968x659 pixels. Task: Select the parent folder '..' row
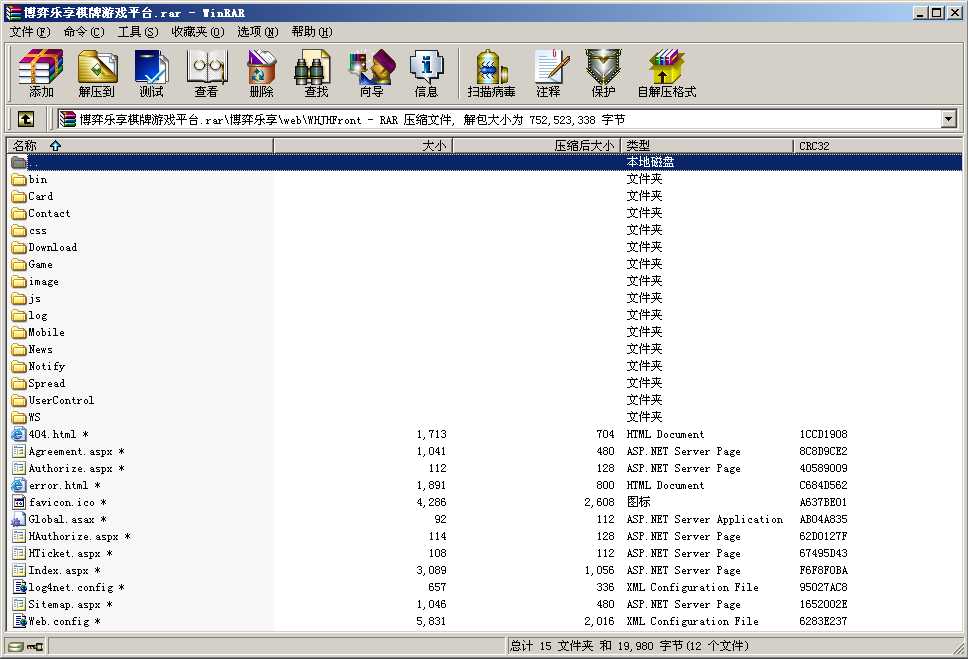pos(486,162)
